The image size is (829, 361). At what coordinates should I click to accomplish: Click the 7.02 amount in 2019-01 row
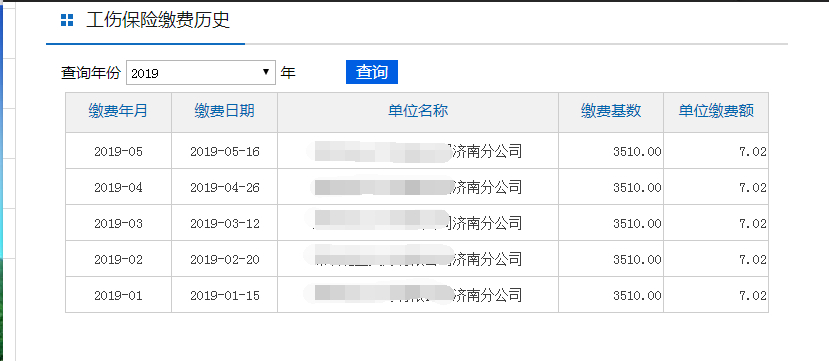[753, 295]
